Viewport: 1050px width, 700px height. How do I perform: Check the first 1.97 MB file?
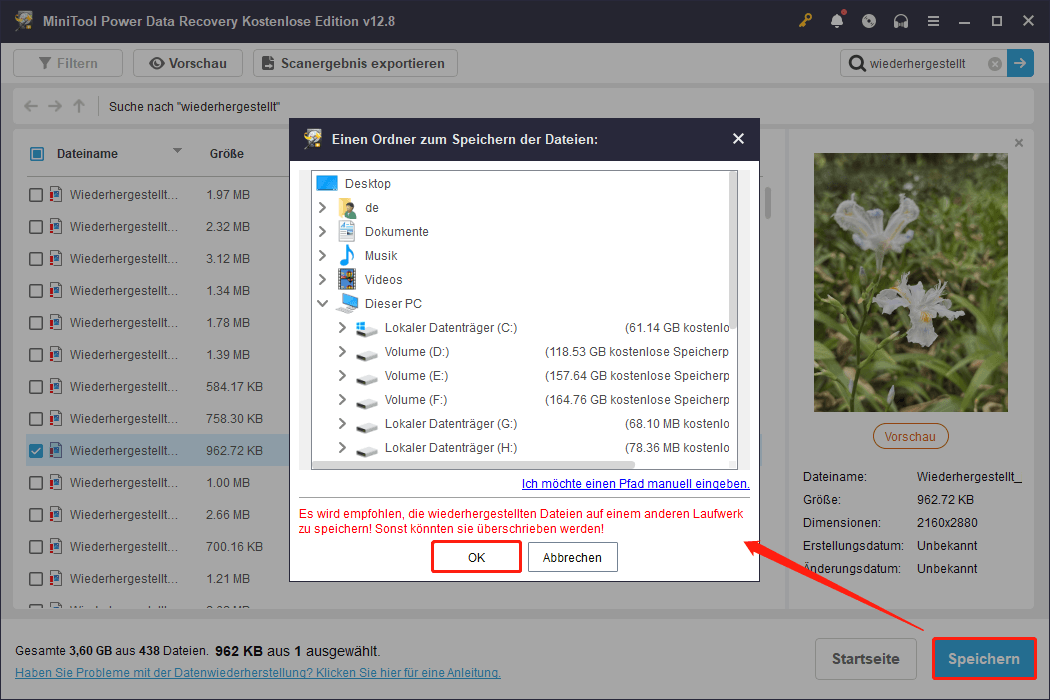coord(36,194)
